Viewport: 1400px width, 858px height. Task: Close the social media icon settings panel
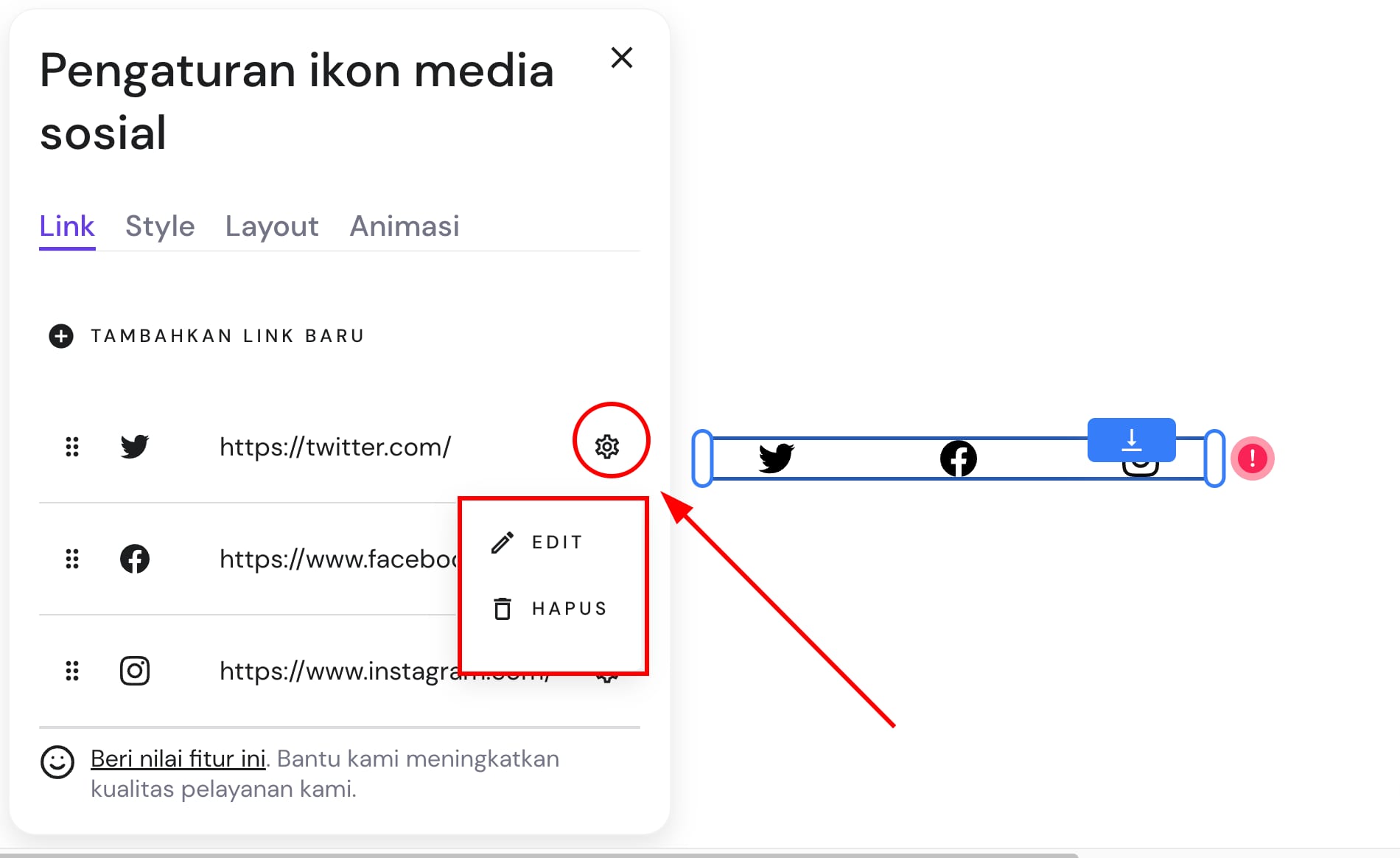[622, 57]
